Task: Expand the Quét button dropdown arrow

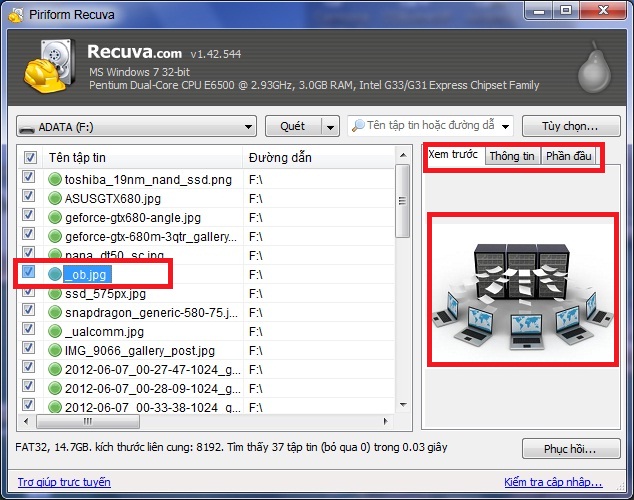Action: point(330,127)
